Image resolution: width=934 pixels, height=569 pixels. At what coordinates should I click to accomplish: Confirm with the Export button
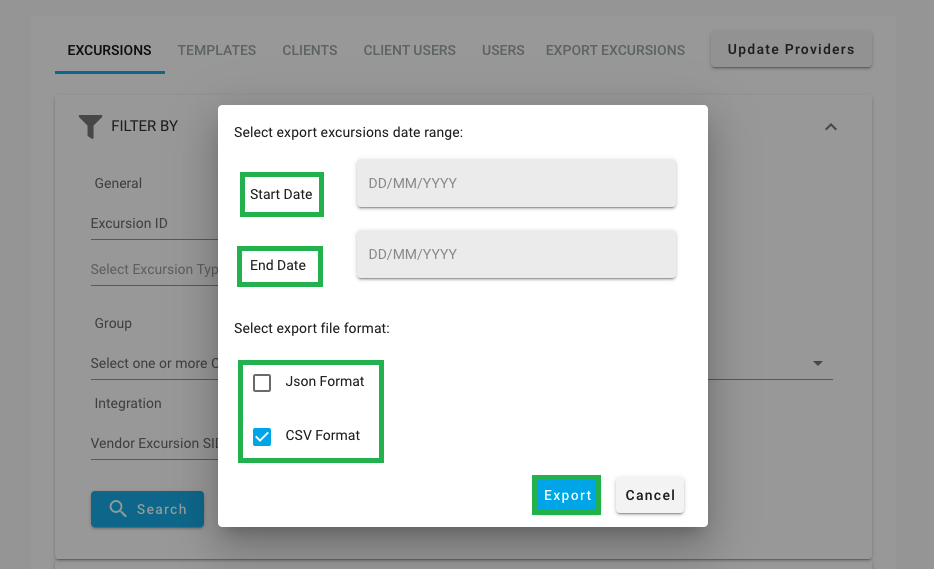tap(567, 495)
